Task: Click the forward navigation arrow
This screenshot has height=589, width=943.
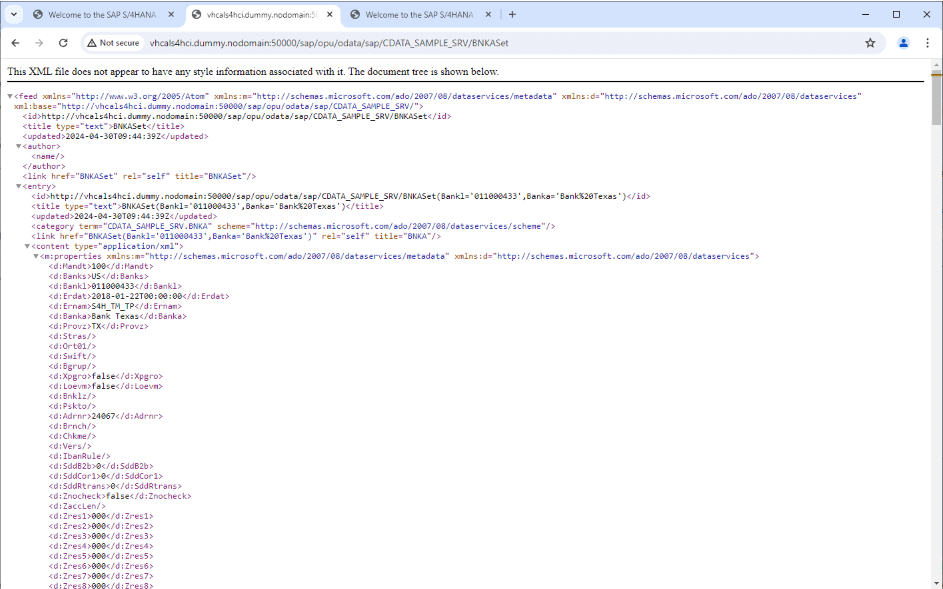Action: pos(39,43)
